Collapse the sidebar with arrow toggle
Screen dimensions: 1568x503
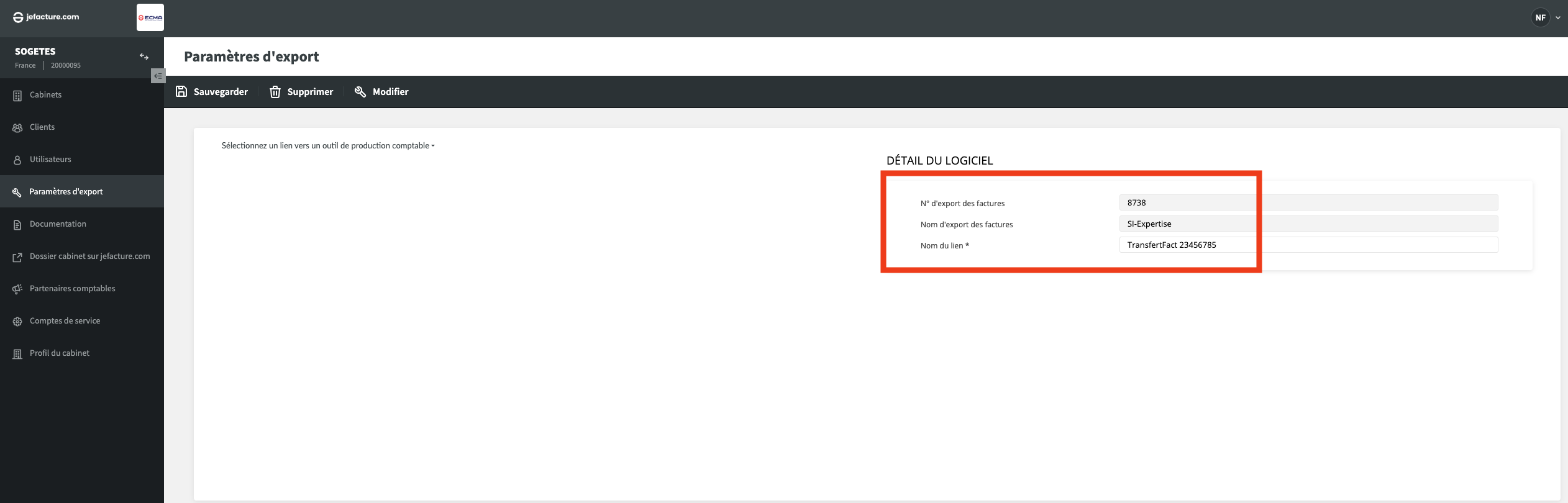click(x=158, y=76)
